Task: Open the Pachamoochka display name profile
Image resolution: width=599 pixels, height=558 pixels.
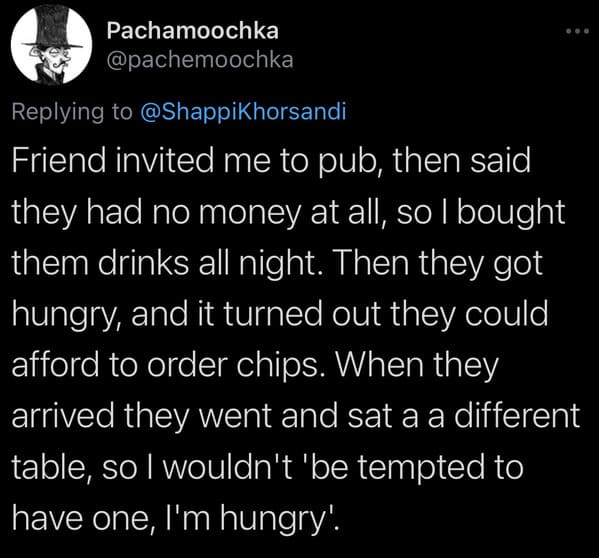Action: 193,31
